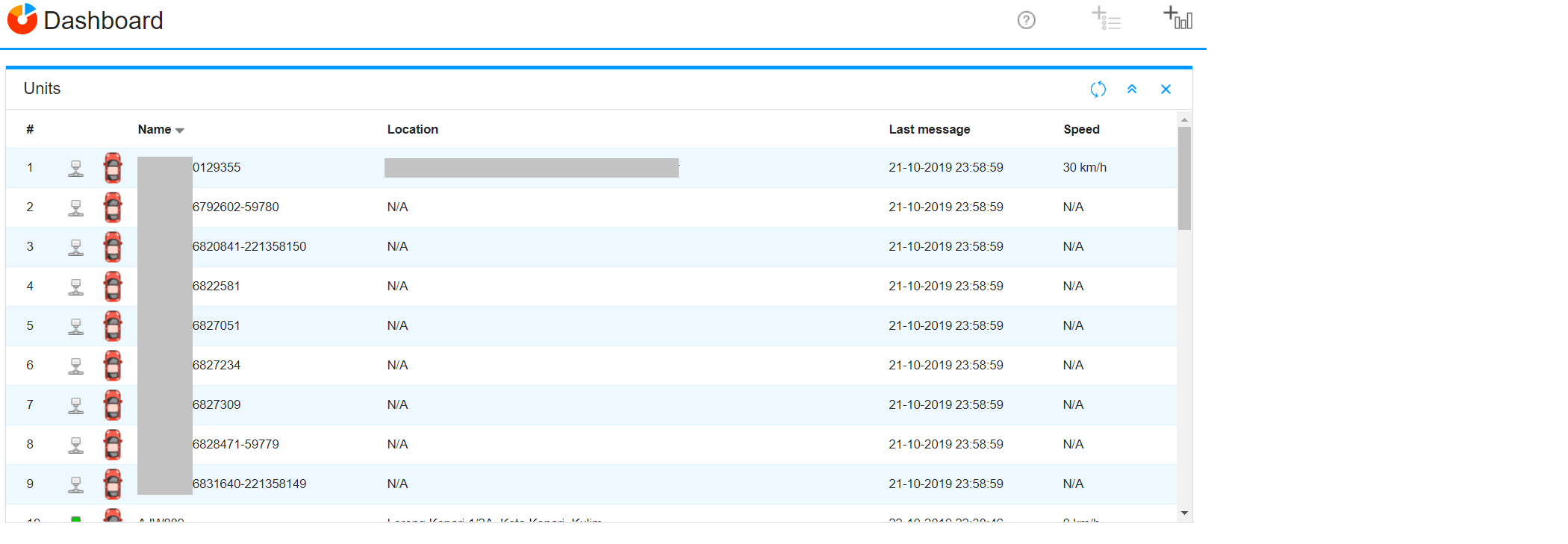1568x544 pixels.
Task: Click red car icon in row 5
Action: pyautogui.click(x=113, y=326)
